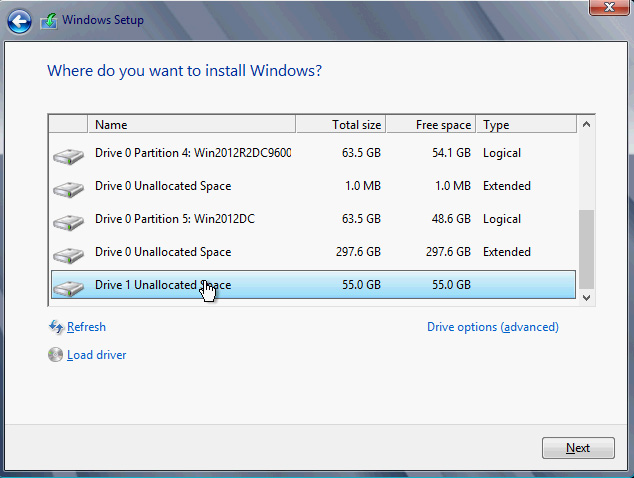The height and width of the screenshot is (478, 634).
Task: Click the back arrow button
Action: coord(21,20)
